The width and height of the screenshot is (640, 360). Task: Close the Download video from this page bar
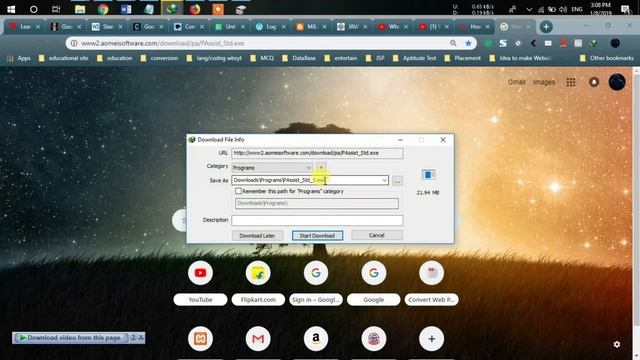141,338
